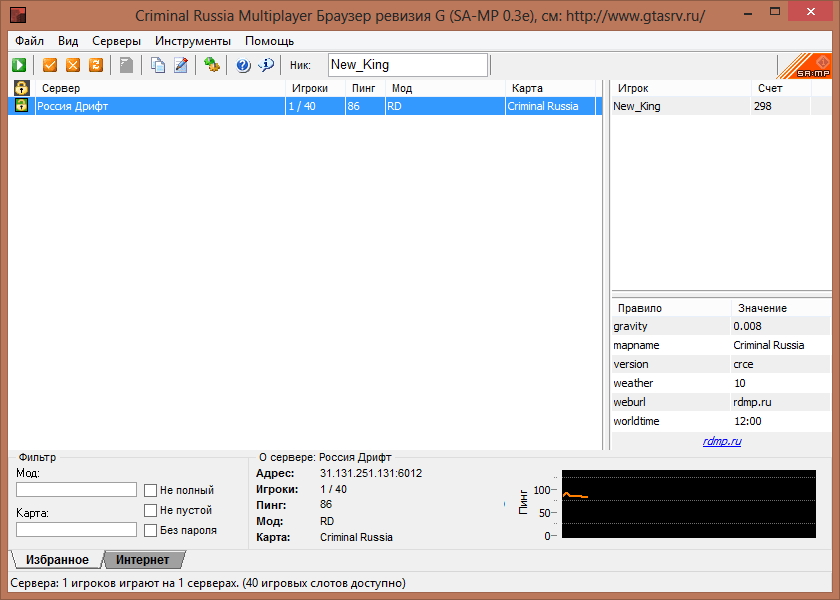Viewport: 840px width, 600px height.
Task: Connect to the selected server with the green play icon
Action: point(19,65)
